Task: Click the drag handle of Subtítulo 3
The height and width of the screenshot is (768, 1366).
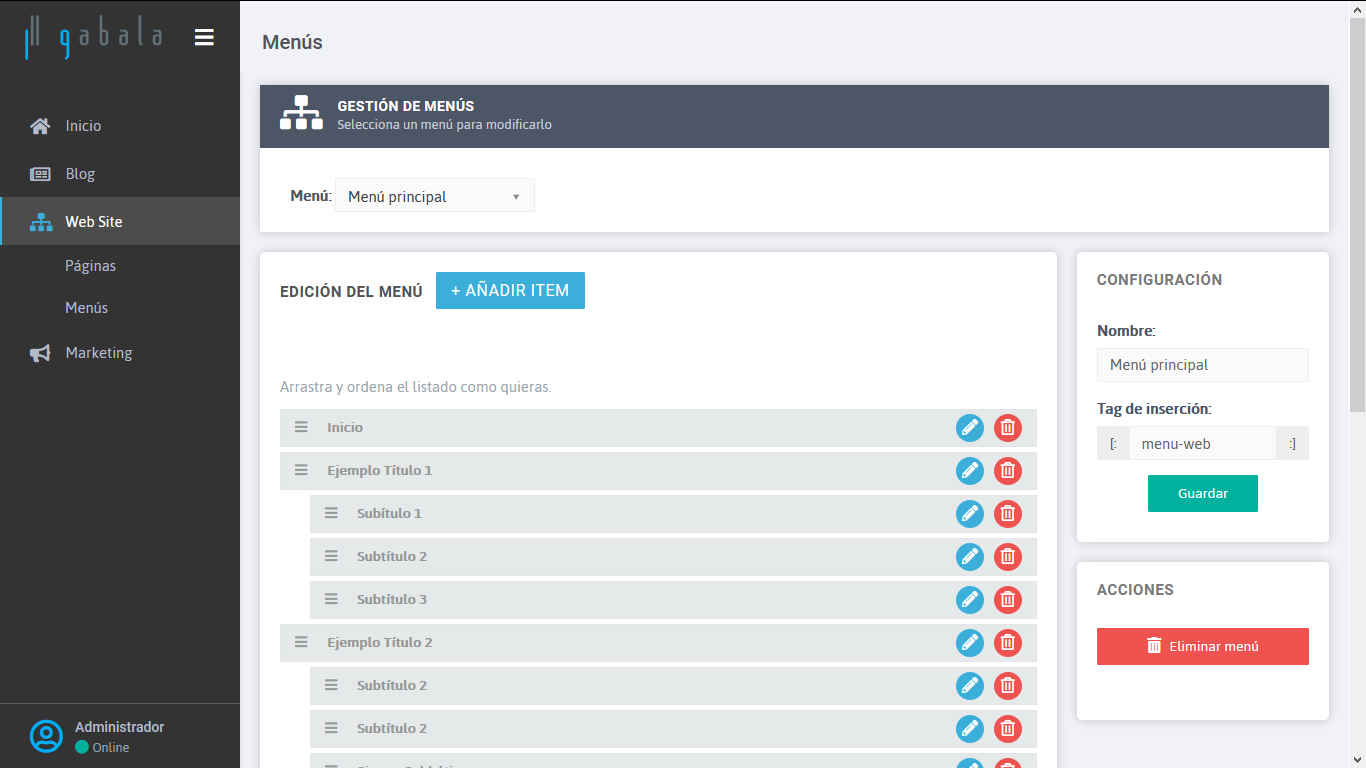Action: click(331, 599)
